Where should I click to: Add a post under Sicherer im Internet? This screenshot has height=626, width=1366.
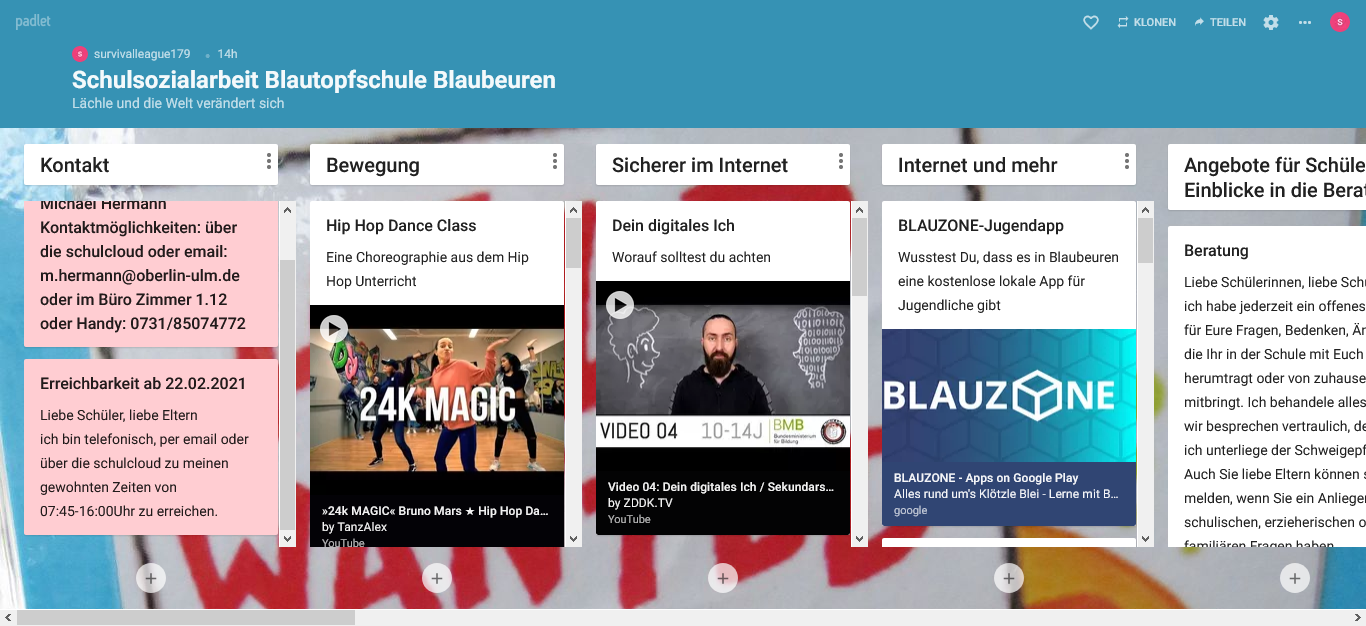pos(723,577)
